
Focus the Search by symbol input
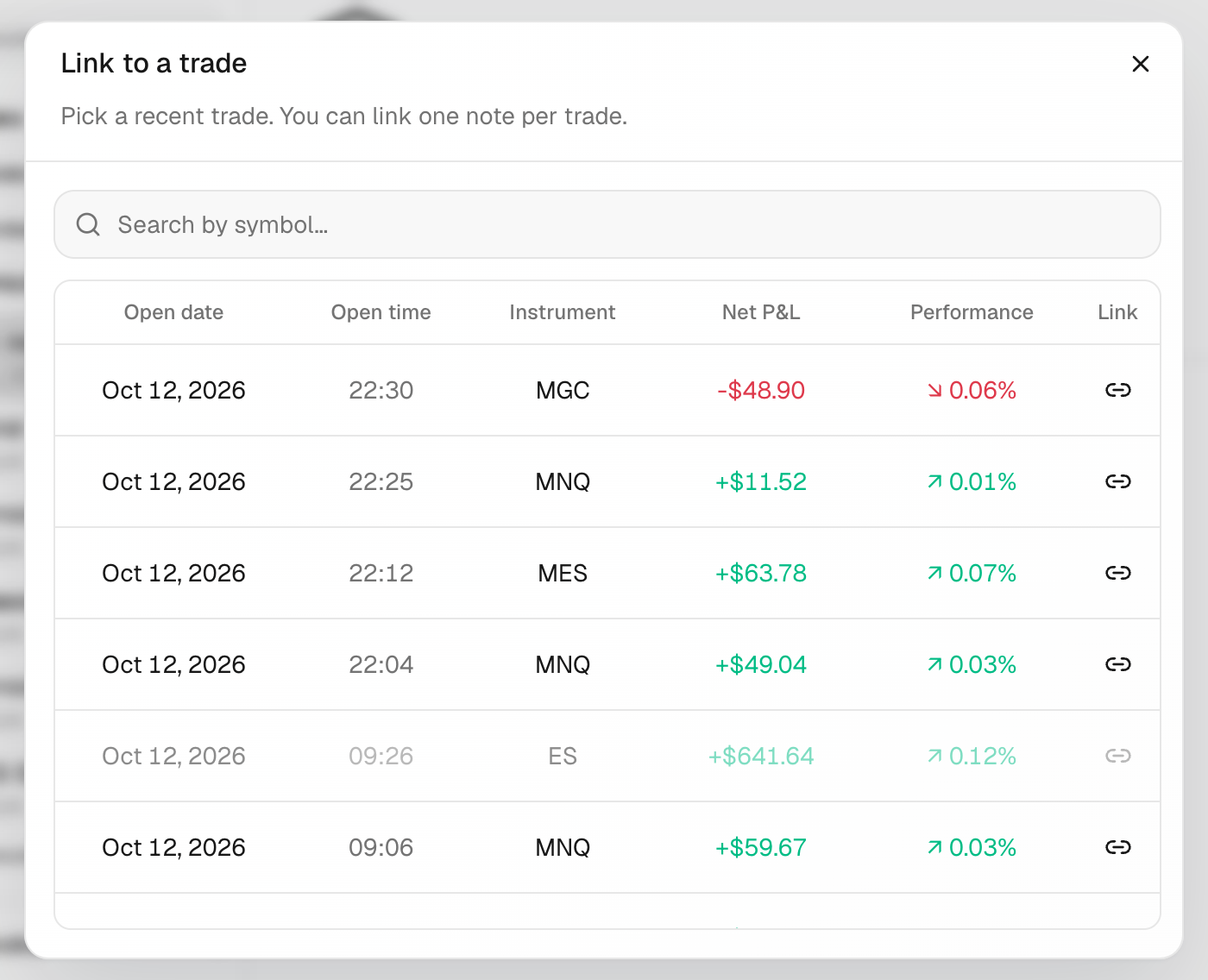click(607, 224)
